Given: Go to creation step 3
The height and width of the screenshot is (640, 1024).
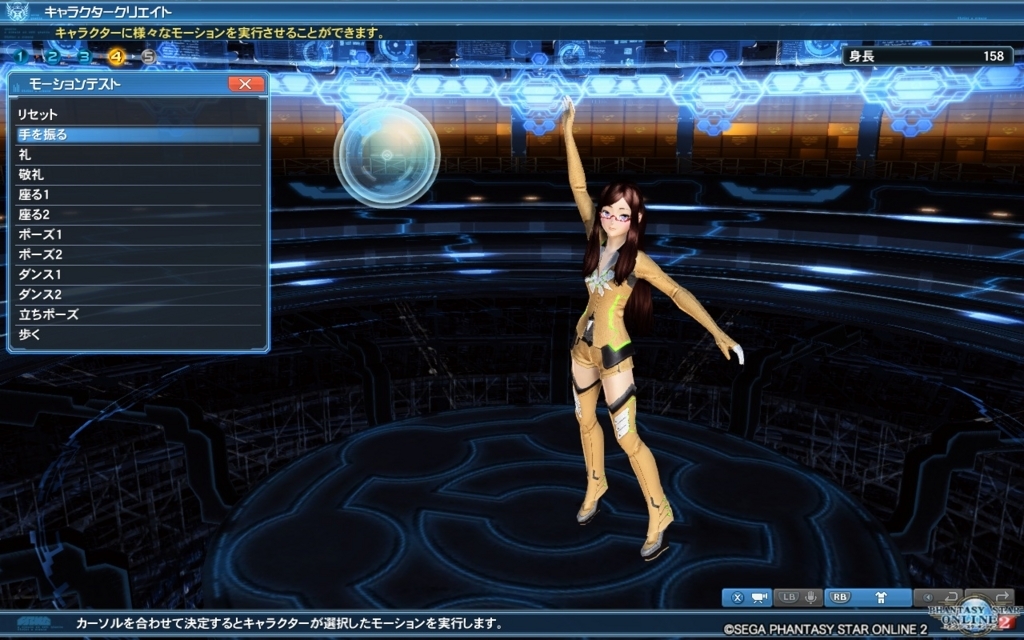Looking at the screenshot, I should (84, 57).
